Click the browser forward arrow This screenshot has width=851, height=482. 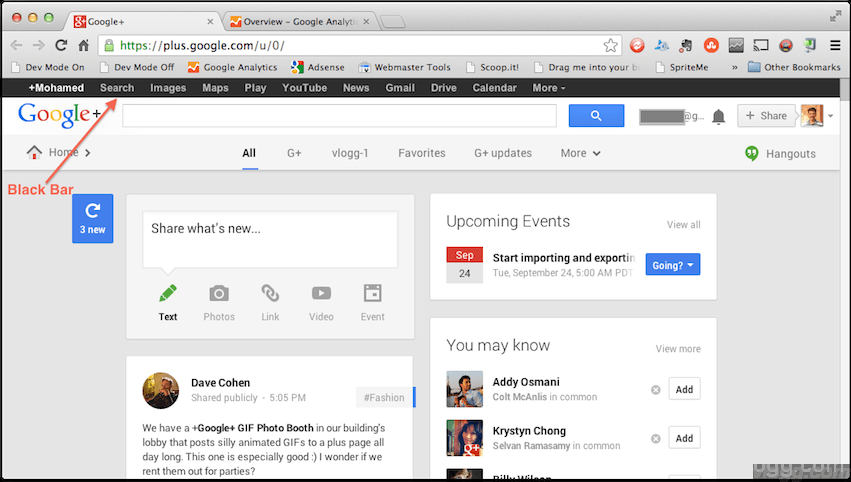(38, 46)
